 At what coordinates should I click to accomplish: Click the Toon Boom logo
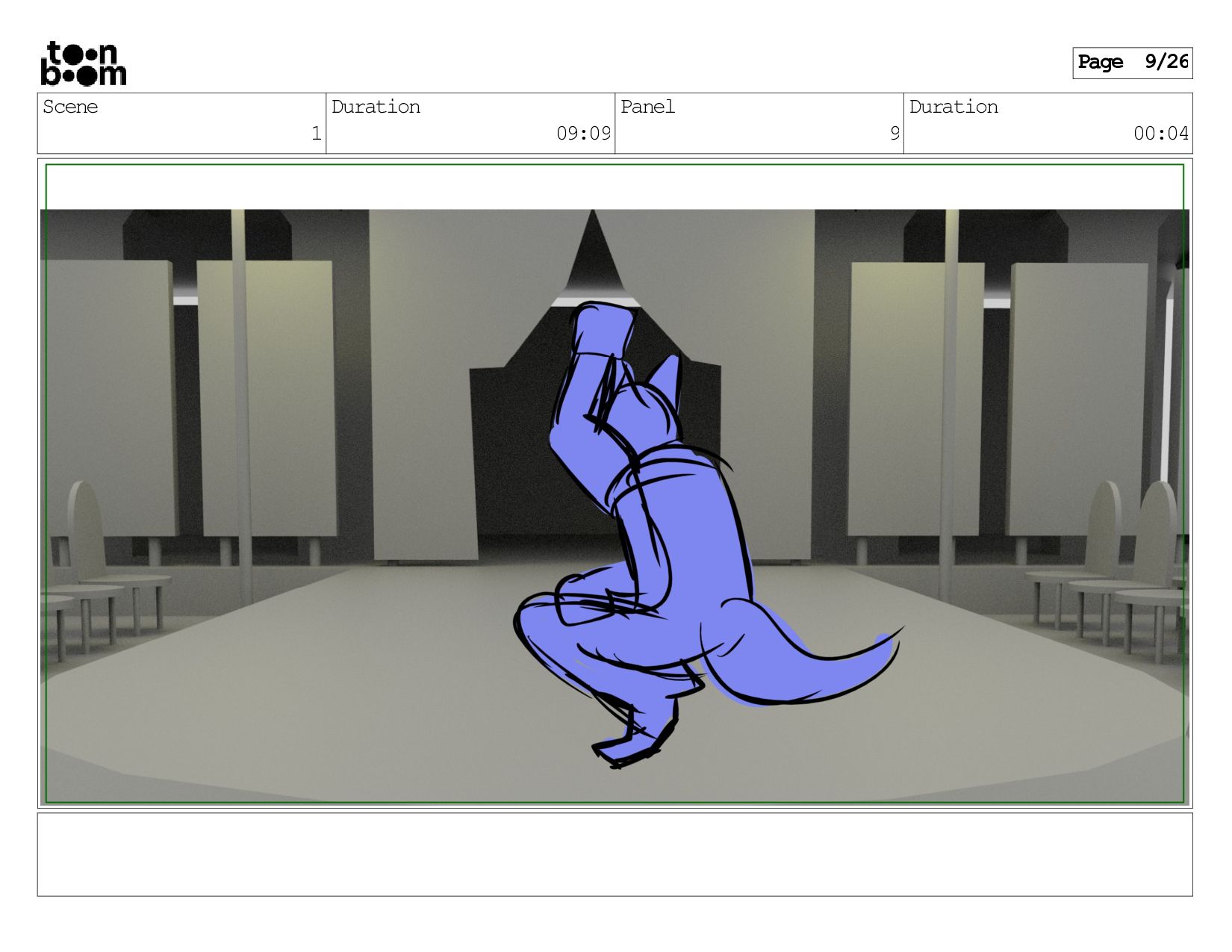coord(83,63)
